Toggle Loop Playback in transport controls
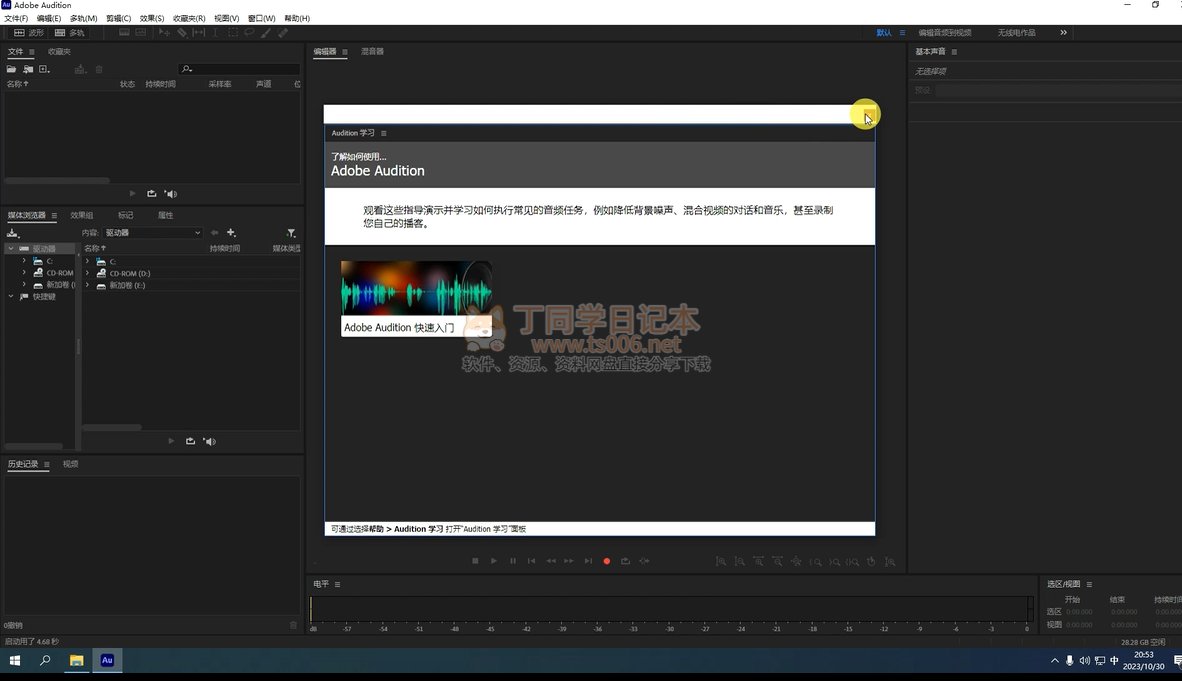This screenshot has width=1182, height=681. (x=625, y=561)
